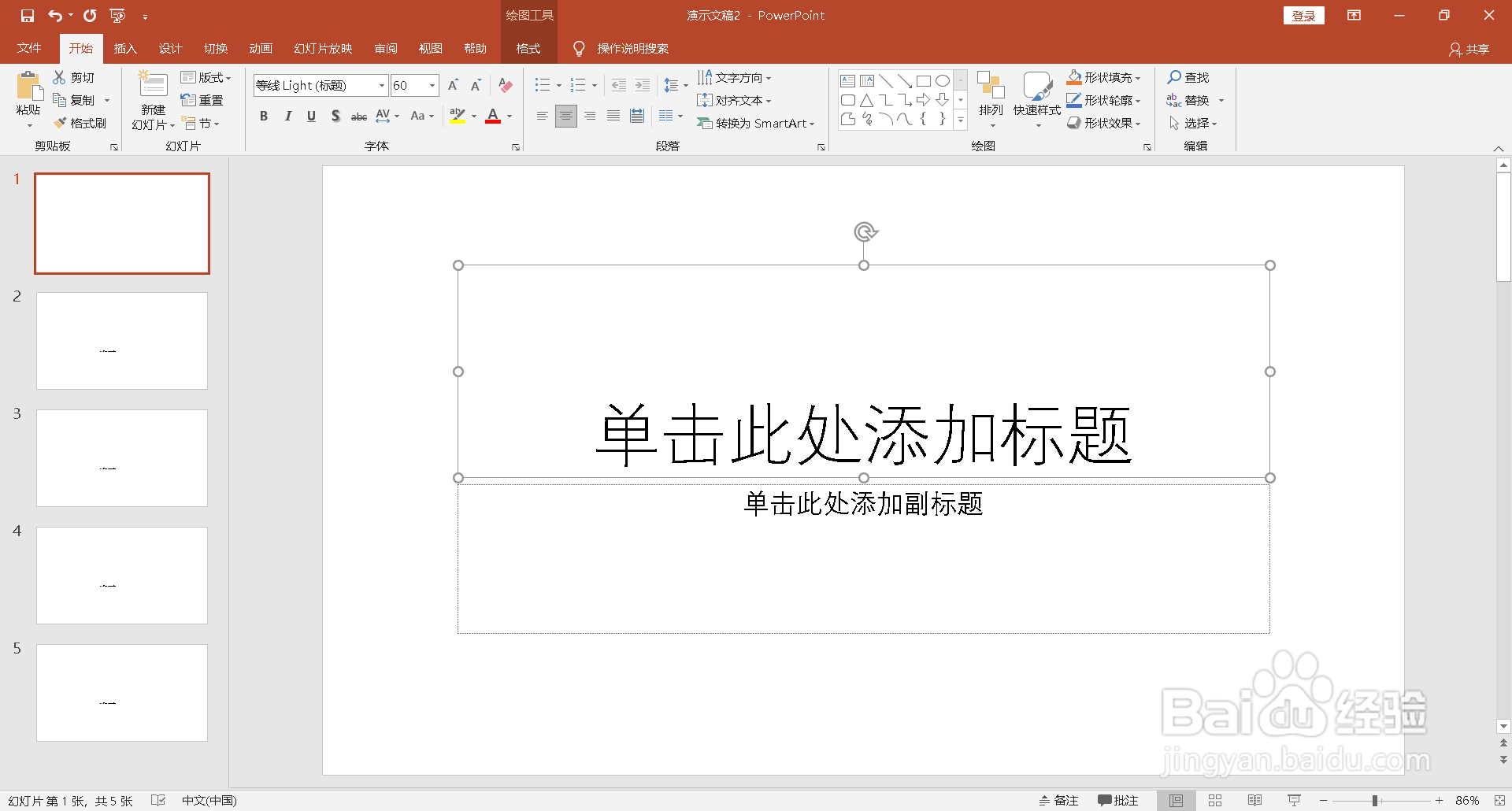
Task: Switch to the 插入 ribbon tab
Action: click(x=125, y=48)
